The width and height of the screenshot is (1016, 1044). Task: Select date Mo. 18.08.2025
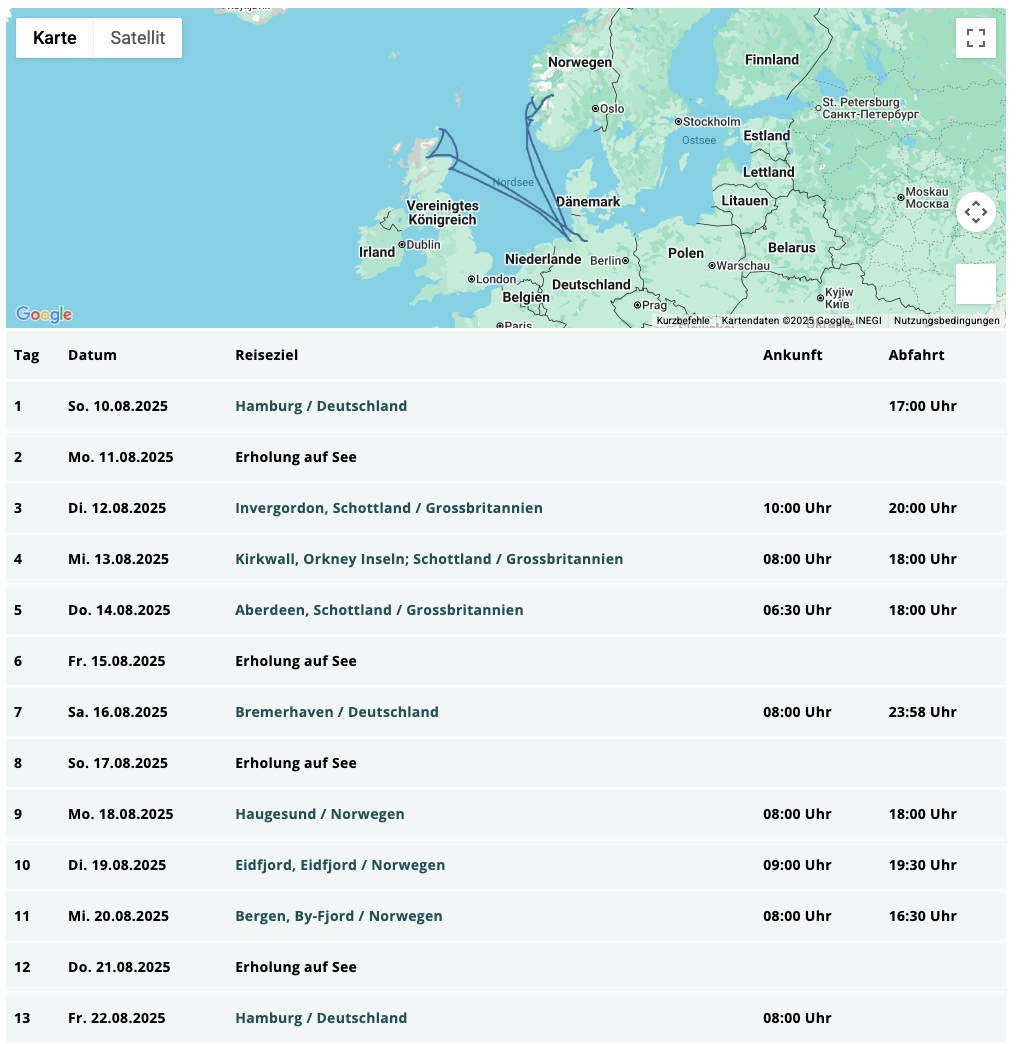pyautogui.click(x=121, y=814)
